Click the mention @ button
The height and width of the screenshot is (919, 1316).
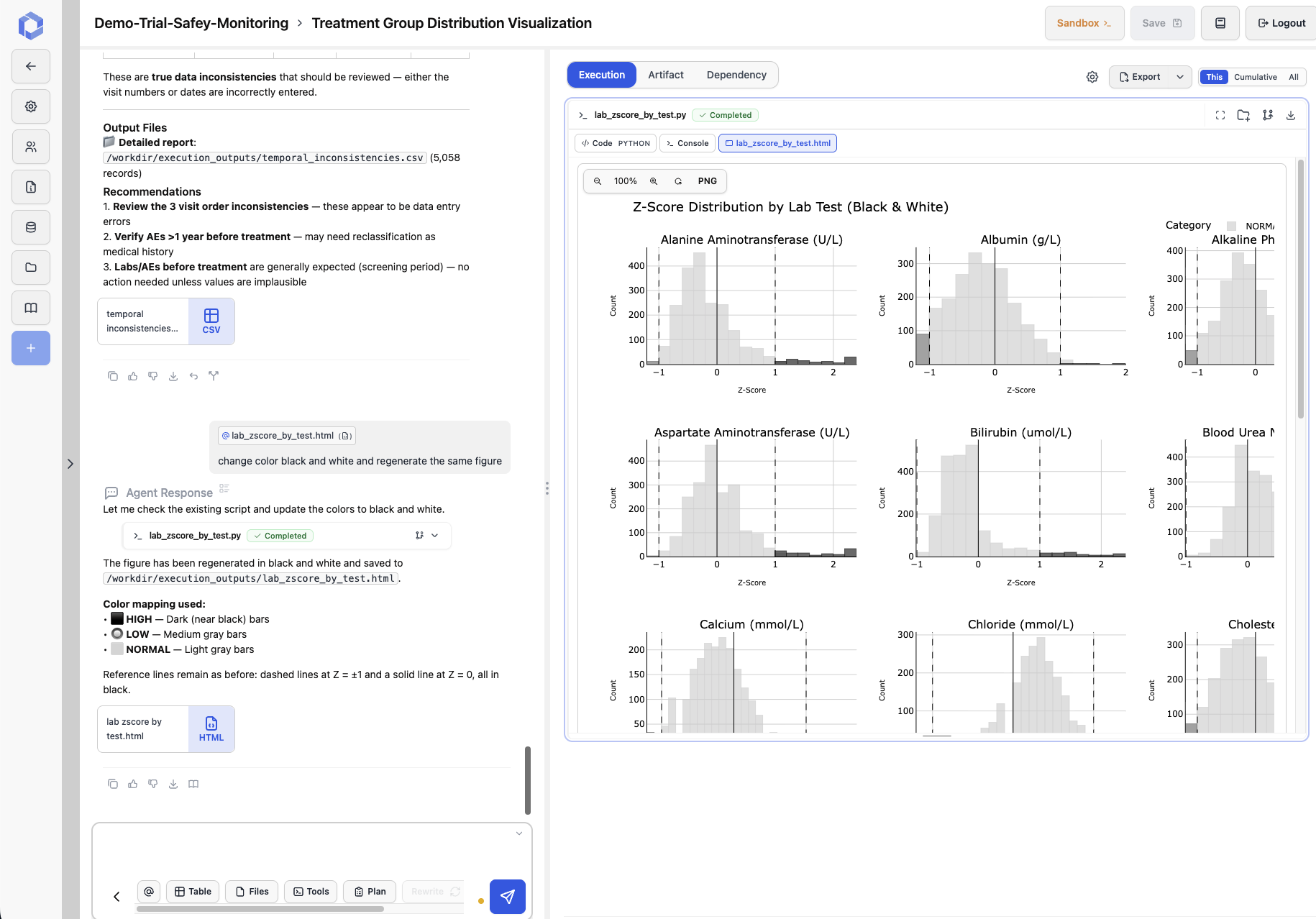(x=149, y=892)
